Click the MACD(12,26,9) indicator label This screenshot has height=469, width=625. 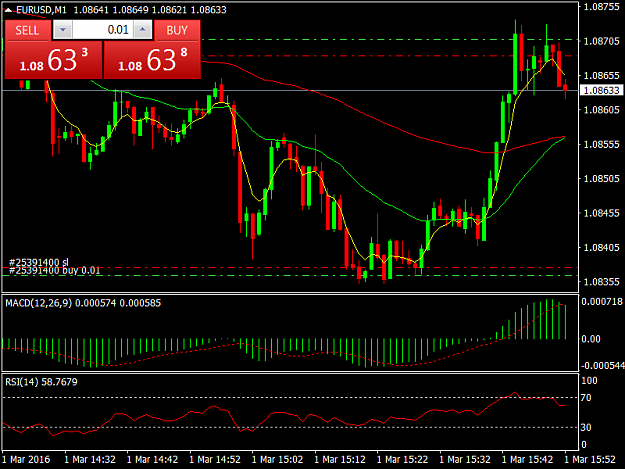pyautogui.click(x=83, y=303)
